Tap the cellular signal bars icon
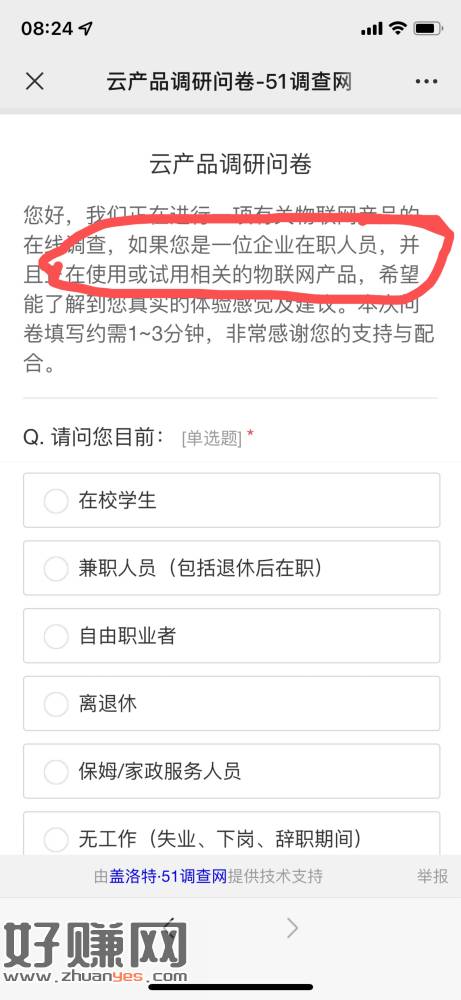The image size is (461, 1000). pos(371,29)
